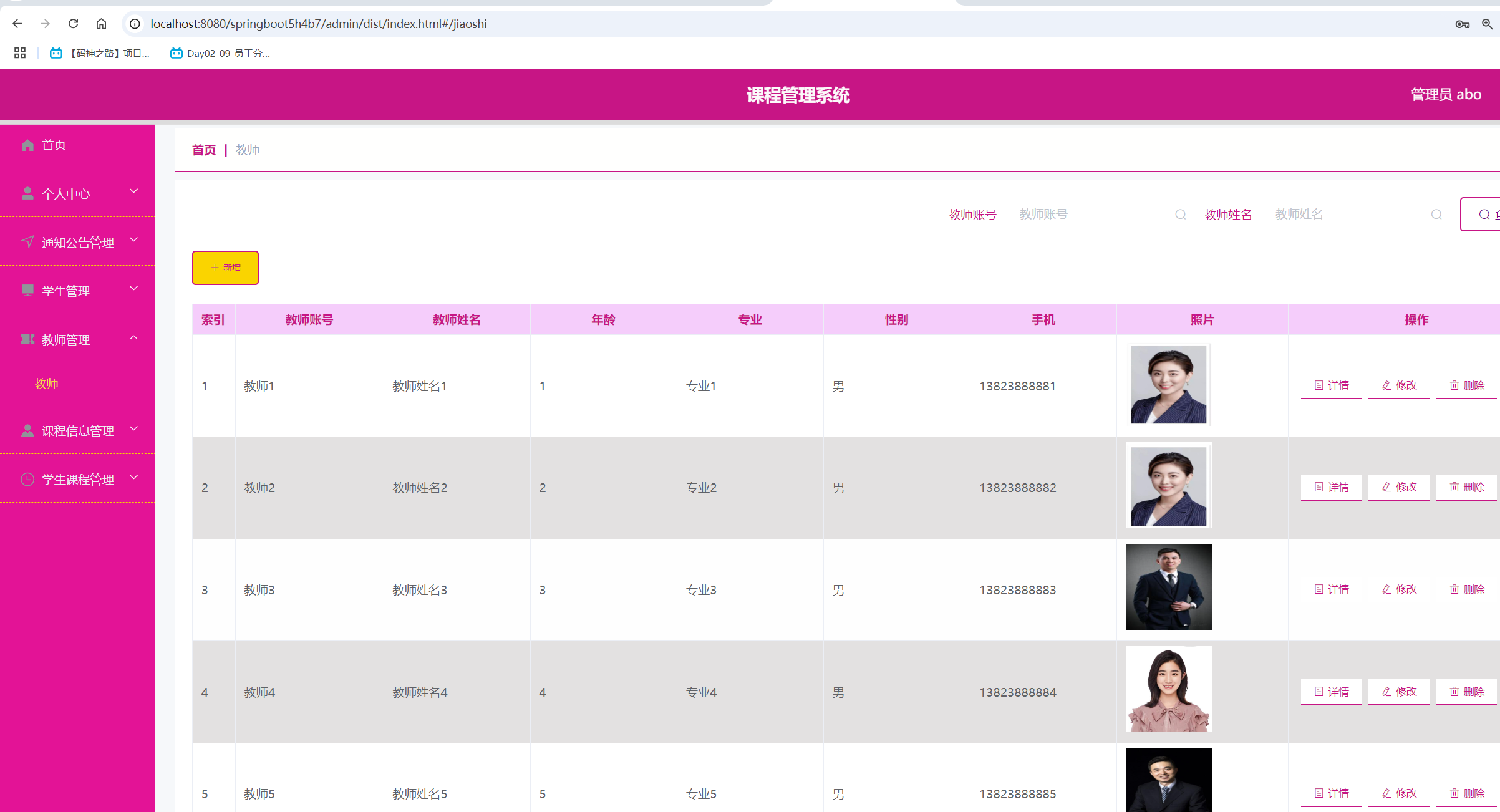Click the yellow 新增 button
The width and height of the screenshot is (1500, 812).
(225, 268)
